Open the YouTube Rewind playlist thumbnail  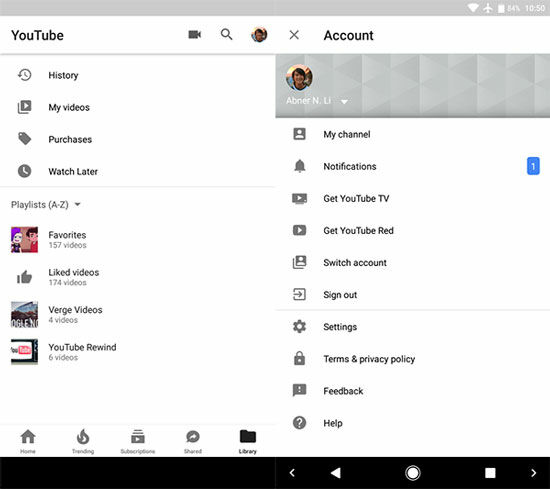pos(25,352)
